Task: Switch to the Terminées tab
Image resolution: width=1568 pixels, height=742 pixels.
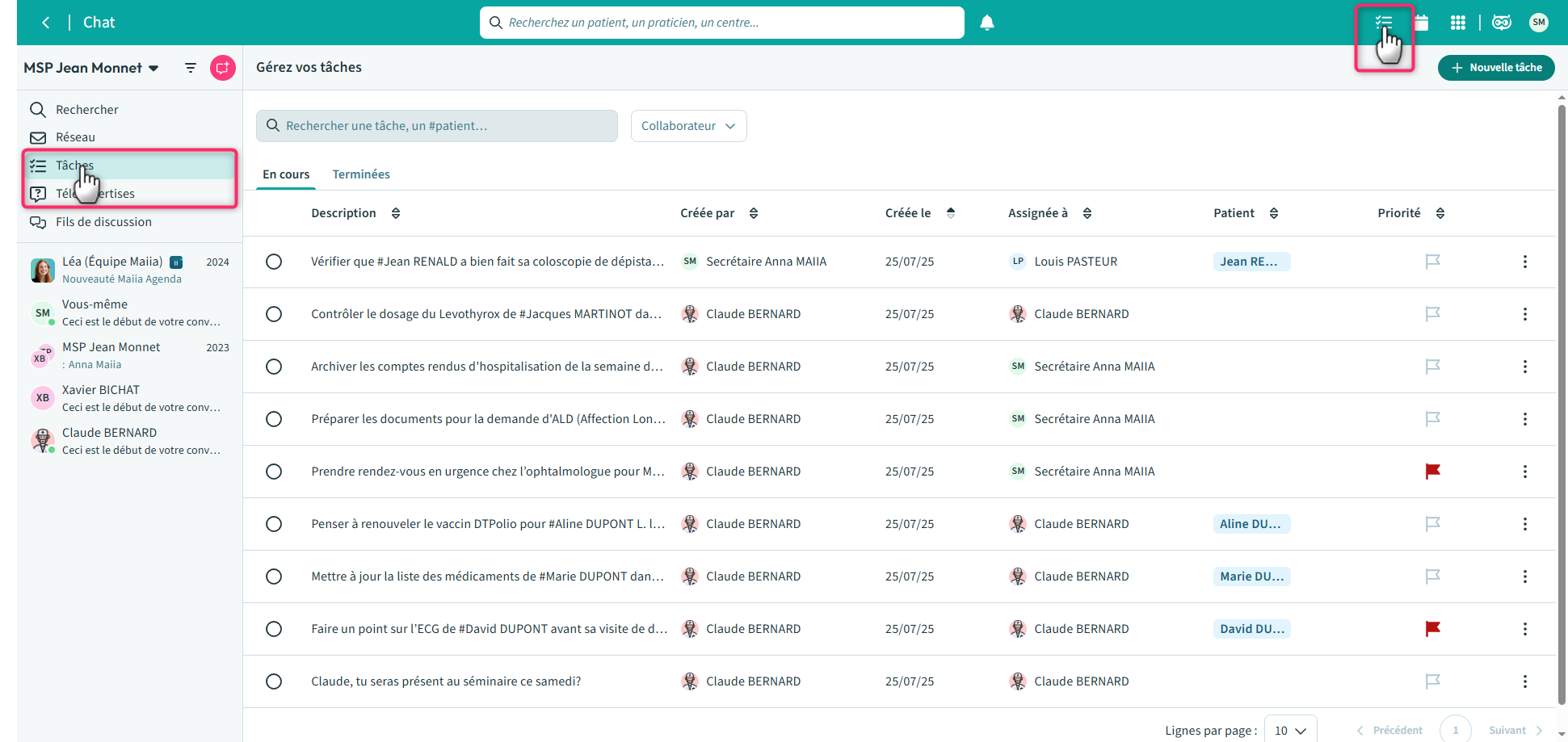Action: pos(361,174)
